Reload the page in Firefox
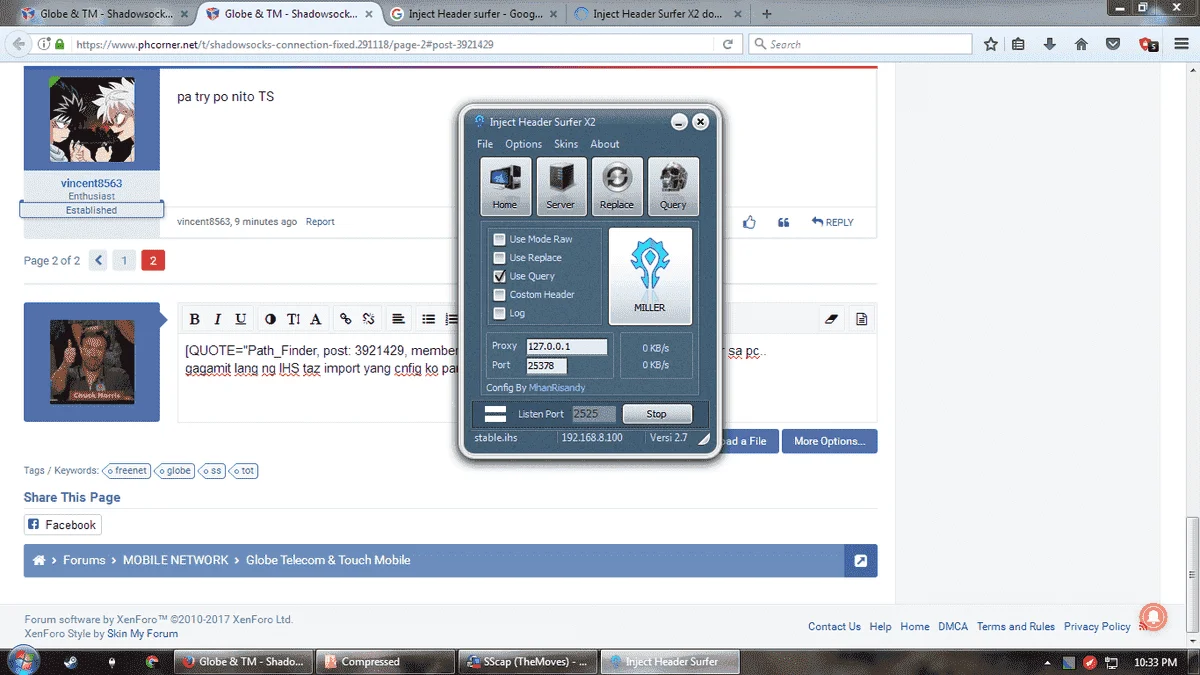 pyautogui.click(x=728, y=44)
